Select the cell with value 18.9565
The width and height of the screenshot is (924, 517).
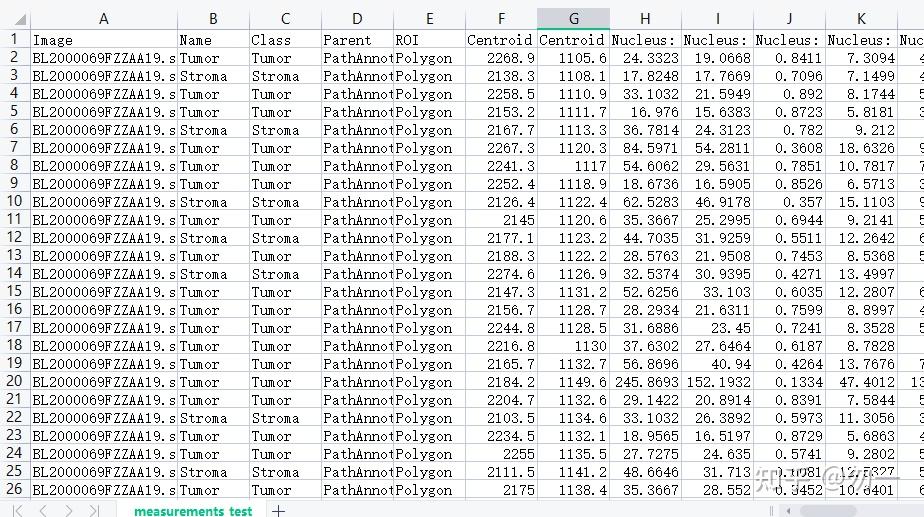click(645, 436)
